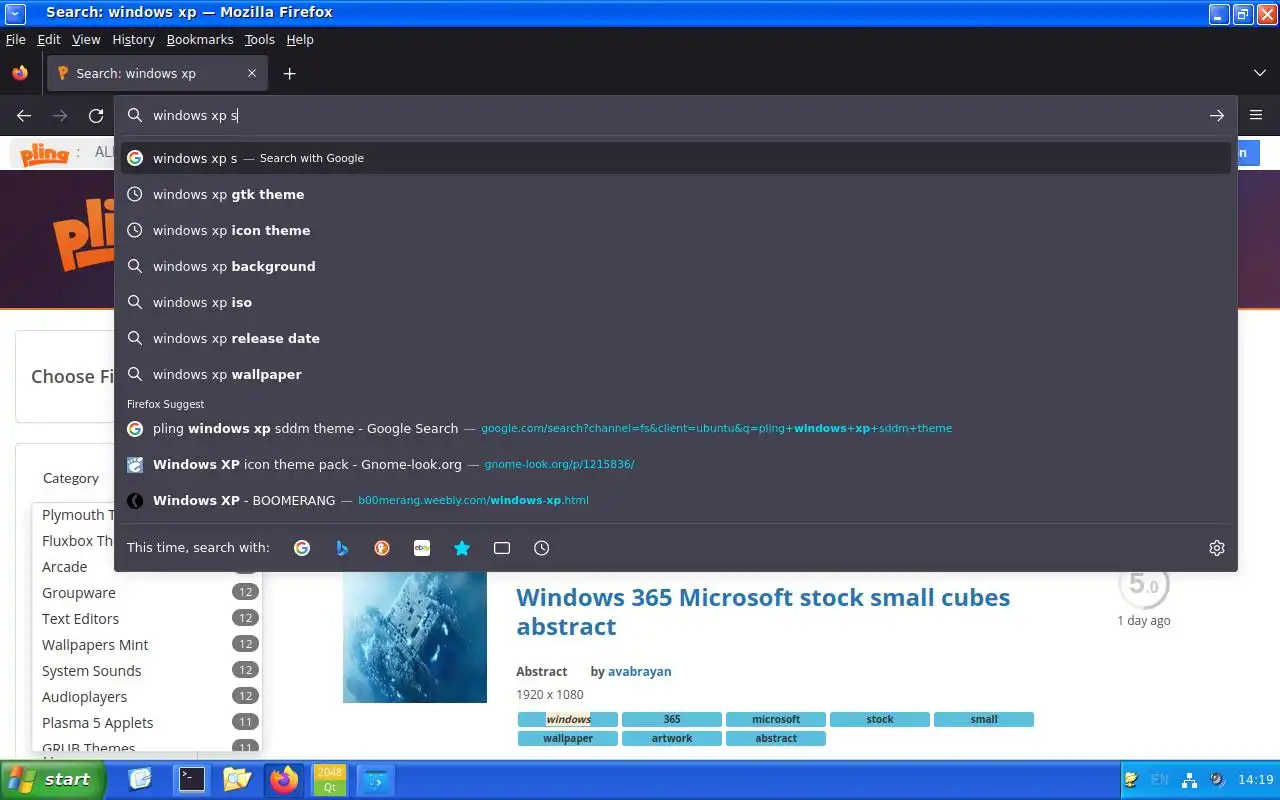This screenshot has width=1280, height=800.
Task: Open the Edit menu
Action: [x=49, y=40]
